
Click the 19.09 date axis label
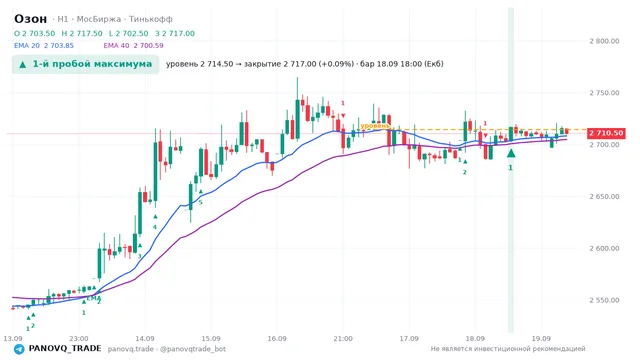(541, 338)
